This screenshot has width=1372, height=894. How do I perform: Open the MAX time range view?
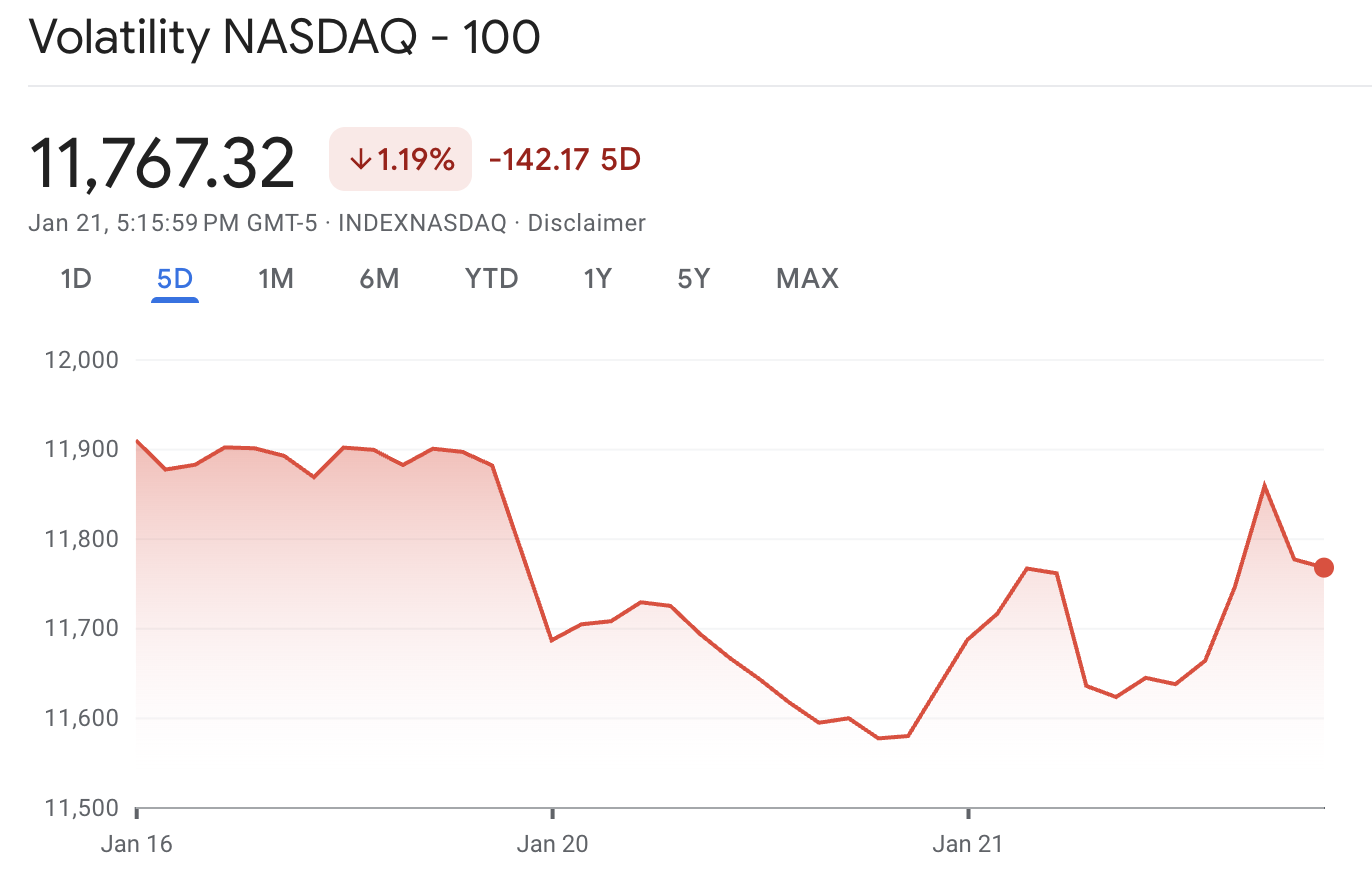pyautogui.click(x=806, y=279)
